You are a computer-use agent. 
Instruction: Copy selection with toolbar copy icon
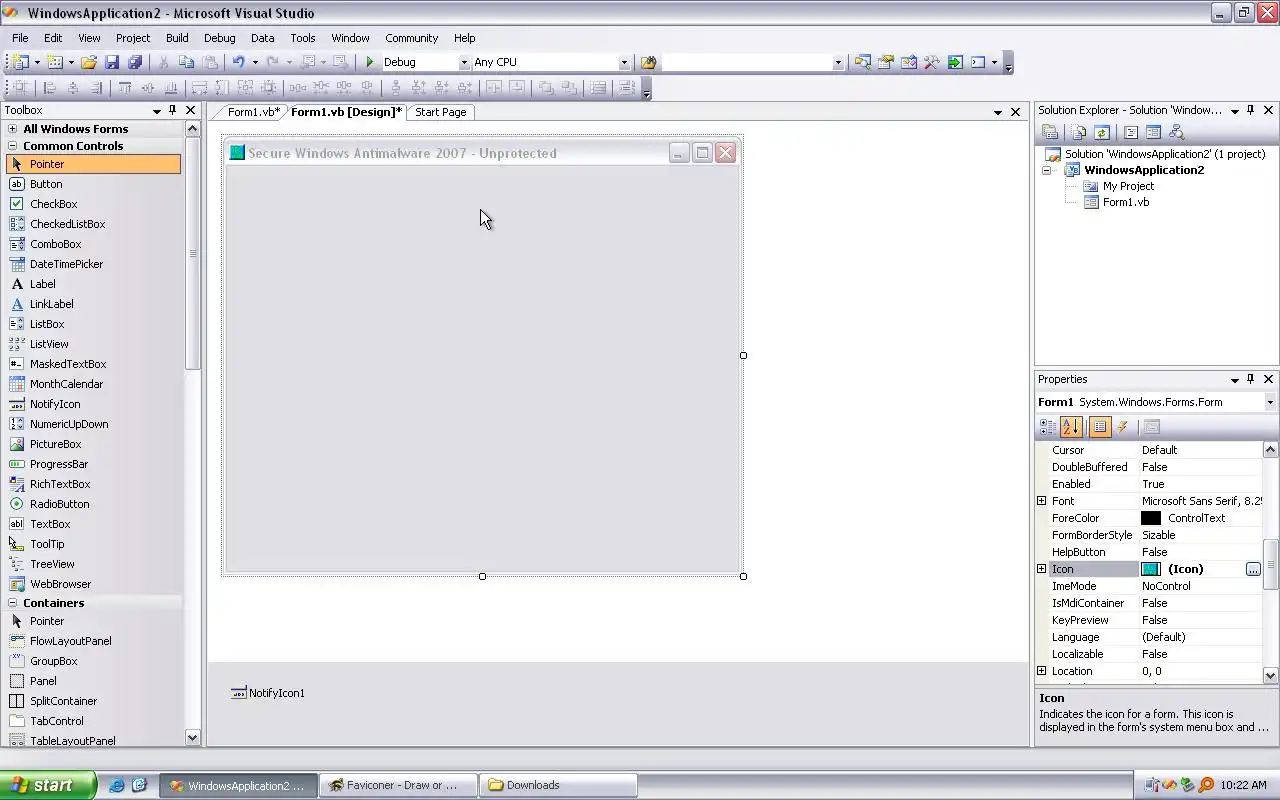pyautogui.click(x=186, y=62)
